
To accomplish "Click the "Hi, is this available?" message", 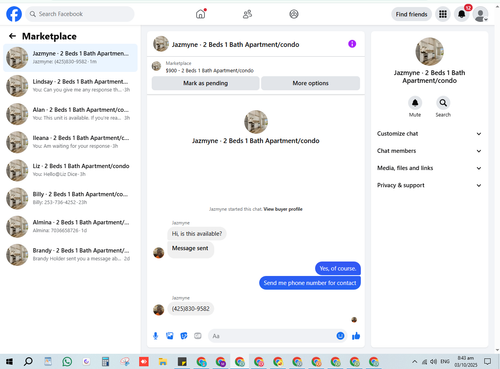I will 197,234.
